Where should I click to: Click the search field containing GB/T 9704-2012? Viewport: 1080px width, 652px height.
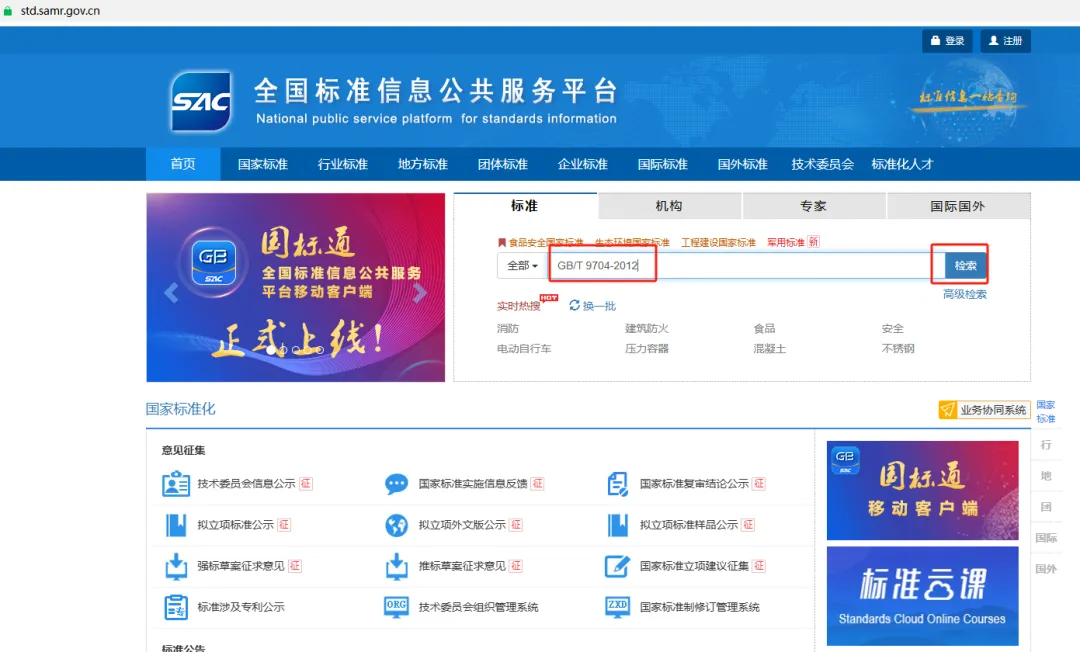pyautogui.click(x=747, y=266)
